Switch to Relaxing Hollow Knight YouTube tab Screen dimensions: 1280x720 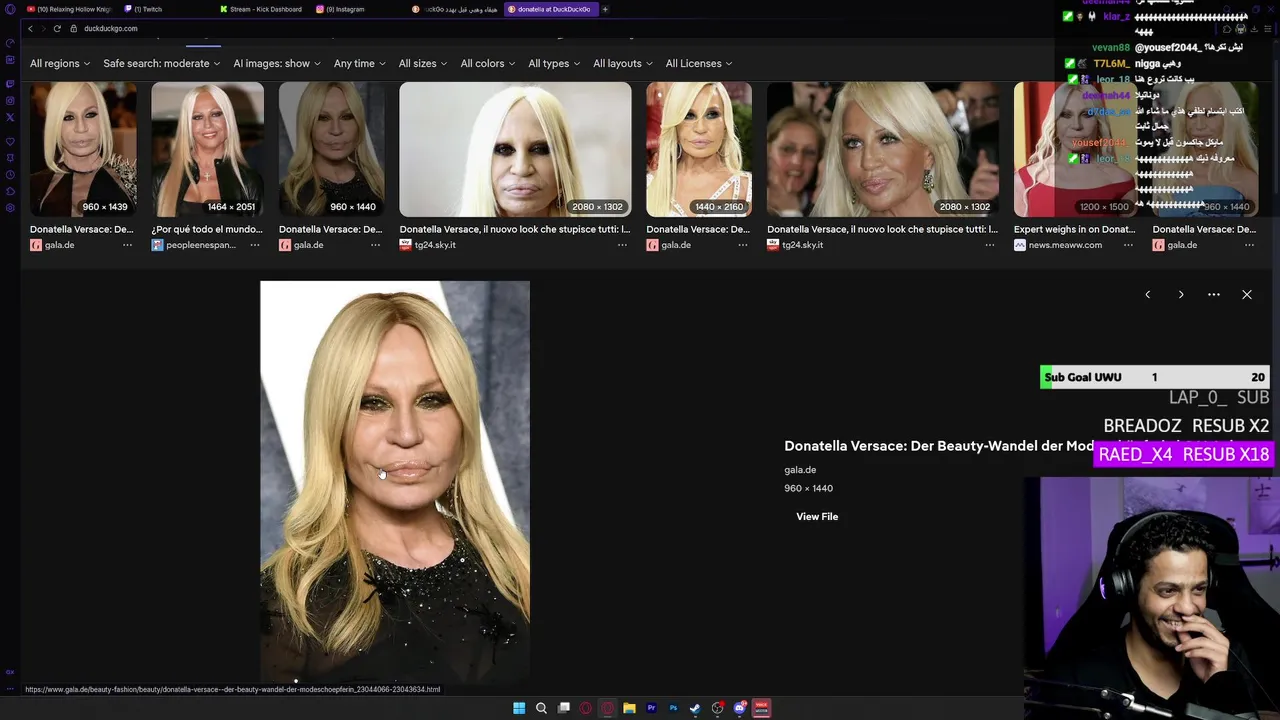click(x=69, y=9)
